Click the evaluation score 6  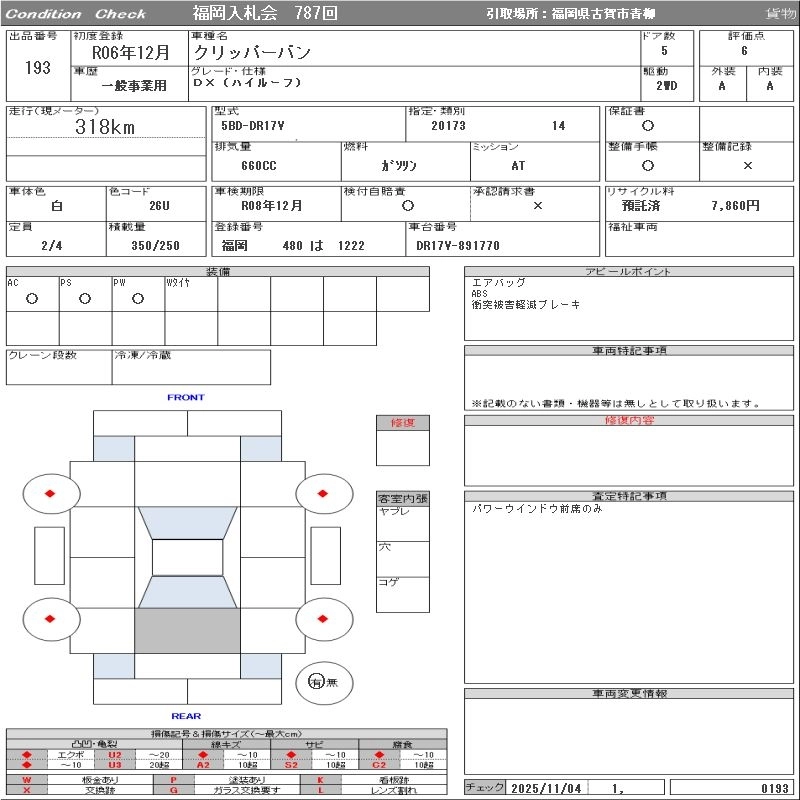pyautogui.click(x=744, y=51)
